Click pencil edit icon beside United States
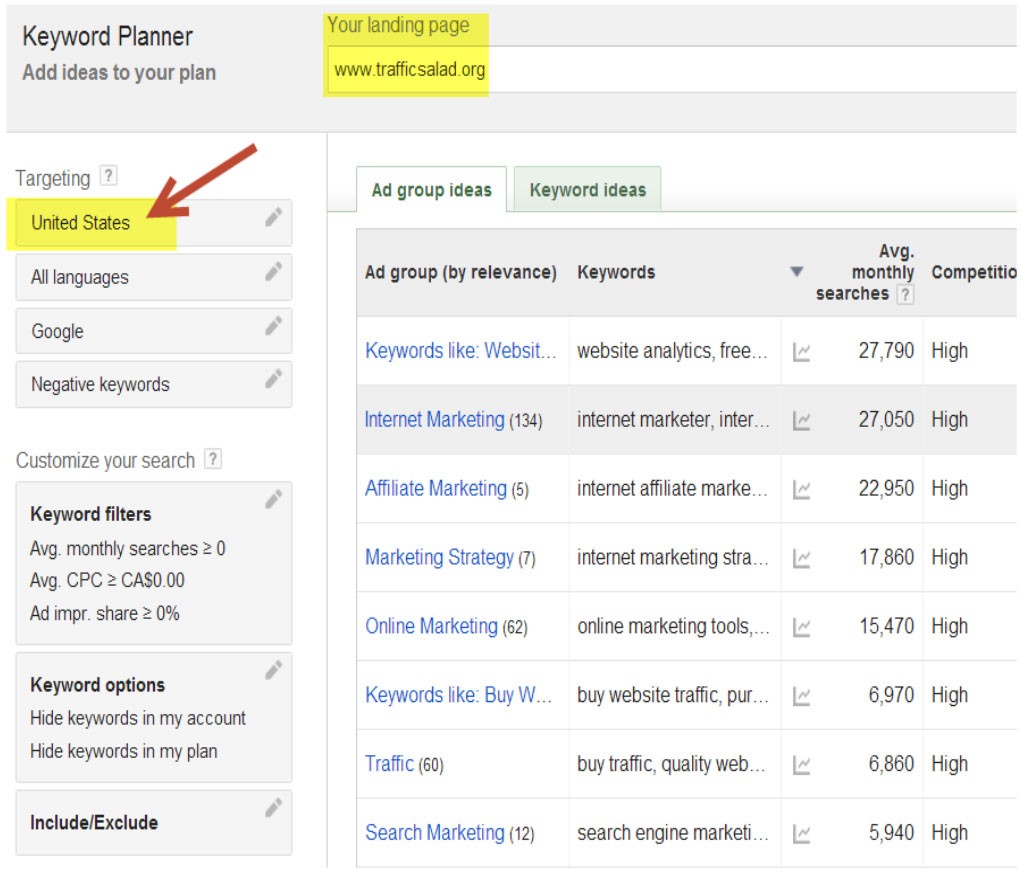This screenshot has width=1021, height=869. tap(273, 218)
